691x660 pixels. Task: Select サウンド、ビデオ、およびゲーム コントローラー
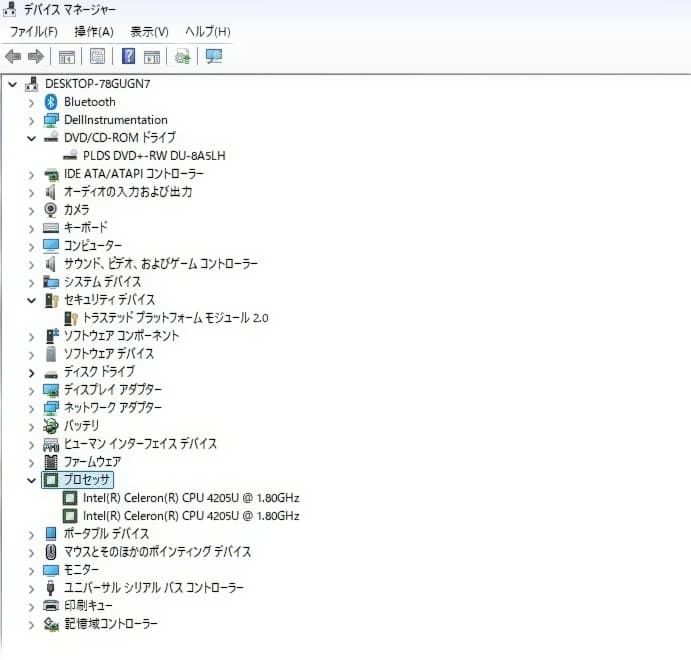[161, 263]
